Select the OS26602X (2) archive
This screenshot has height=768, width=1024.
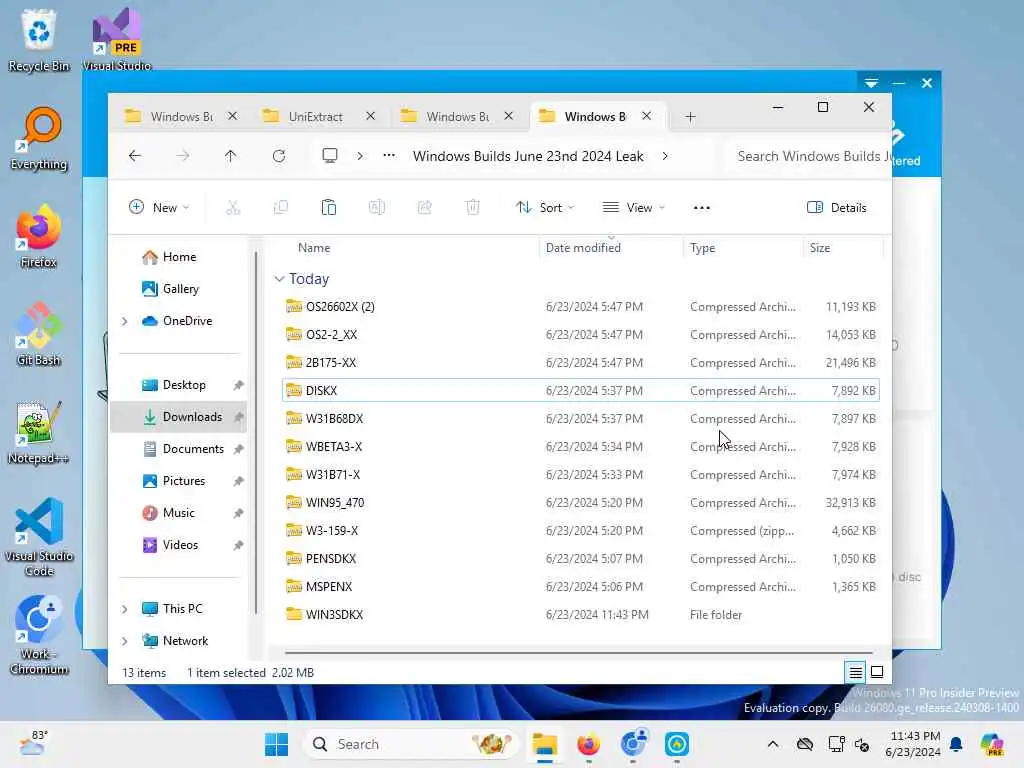point(581,306)
